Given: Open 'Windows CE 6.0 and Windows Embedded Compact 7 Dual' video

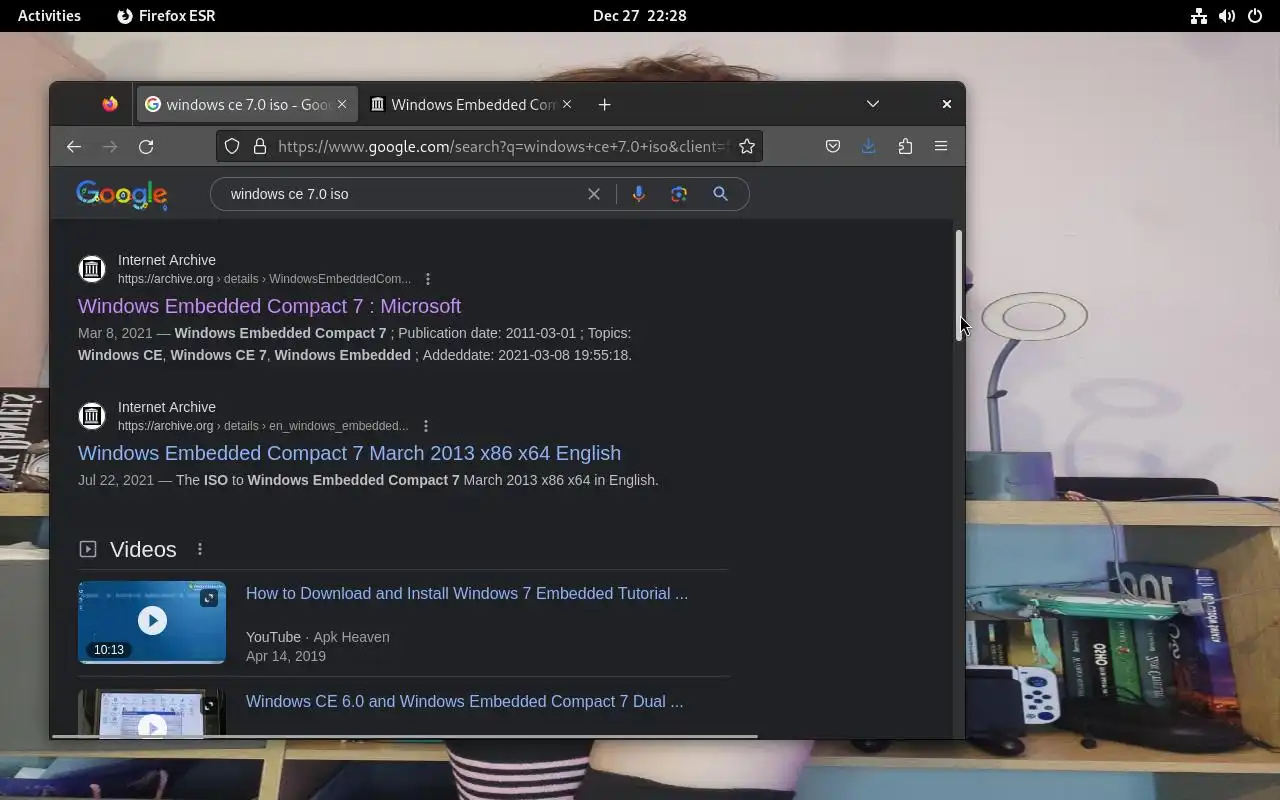Looking at the screenshot, I should coord(465,701).
